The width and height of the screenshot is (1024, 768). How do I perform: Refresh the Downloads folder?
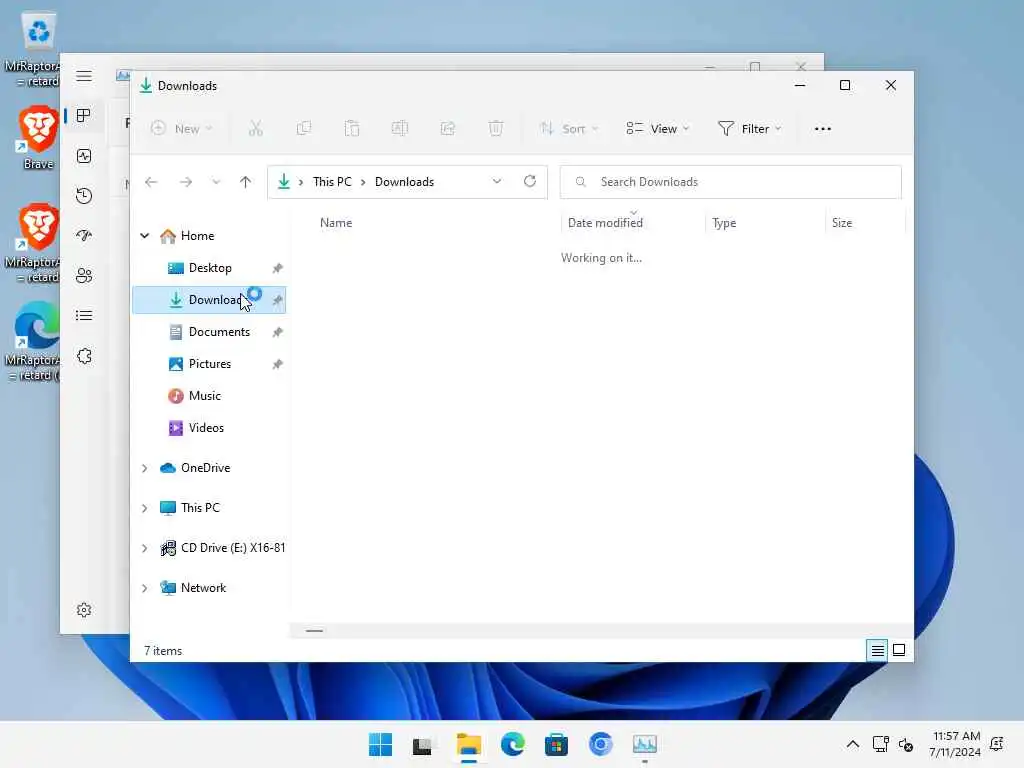tap(530, 181)
